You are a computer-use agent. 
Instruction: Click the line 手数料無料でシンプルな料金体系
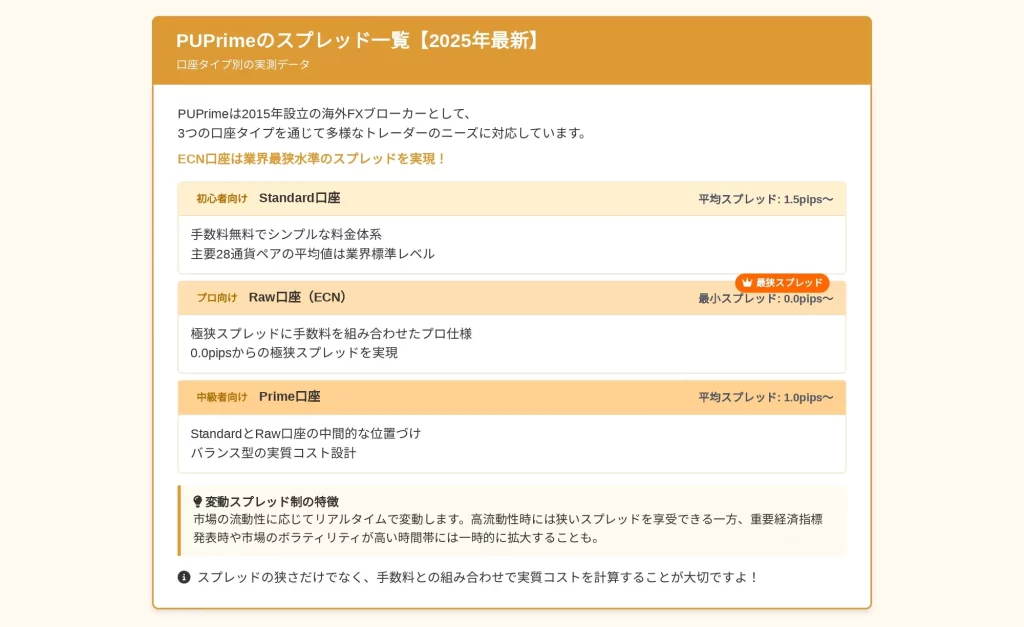click(x=286, y=234)
